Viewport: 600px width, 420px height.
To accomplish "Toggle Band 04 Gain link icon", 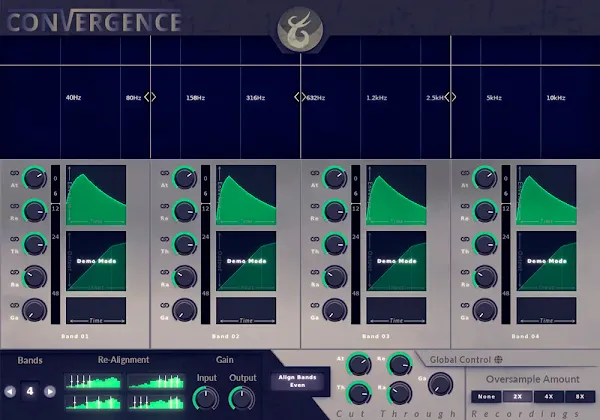I will coord(465,305).
